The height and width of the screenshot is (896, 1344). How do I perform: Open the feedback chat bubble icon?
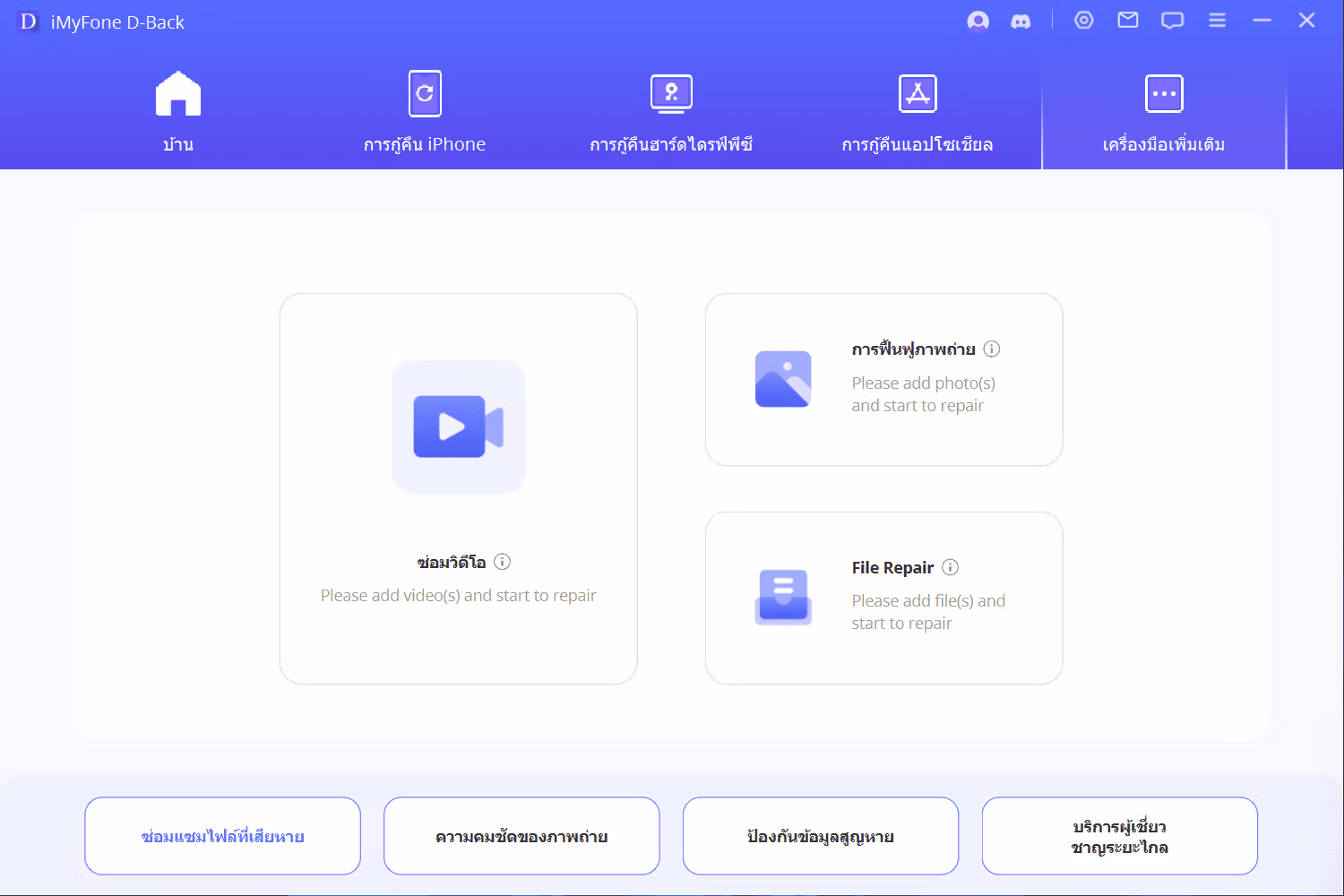[1172, 21]
